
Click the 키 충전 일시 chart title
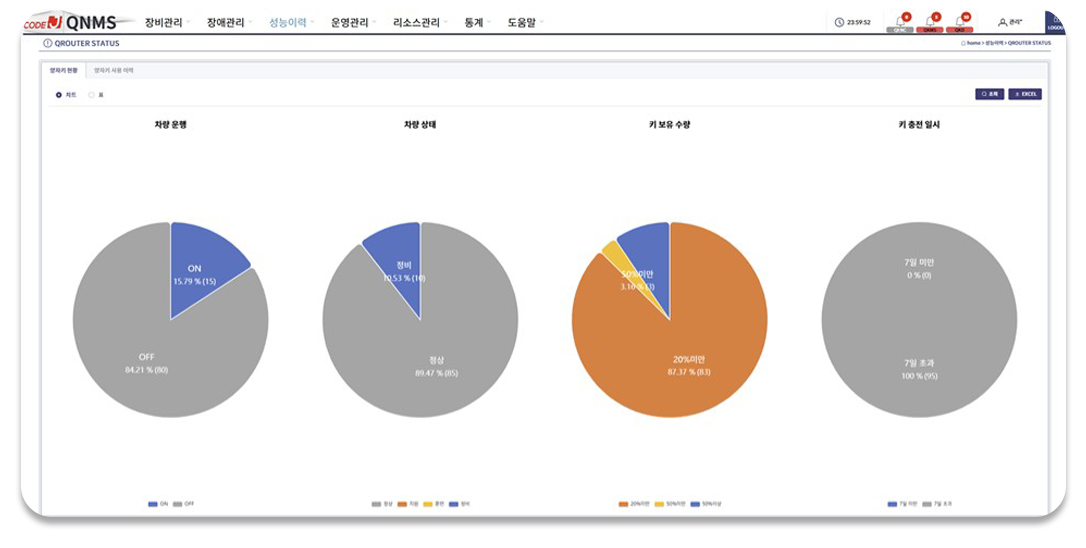click(919, 125)
